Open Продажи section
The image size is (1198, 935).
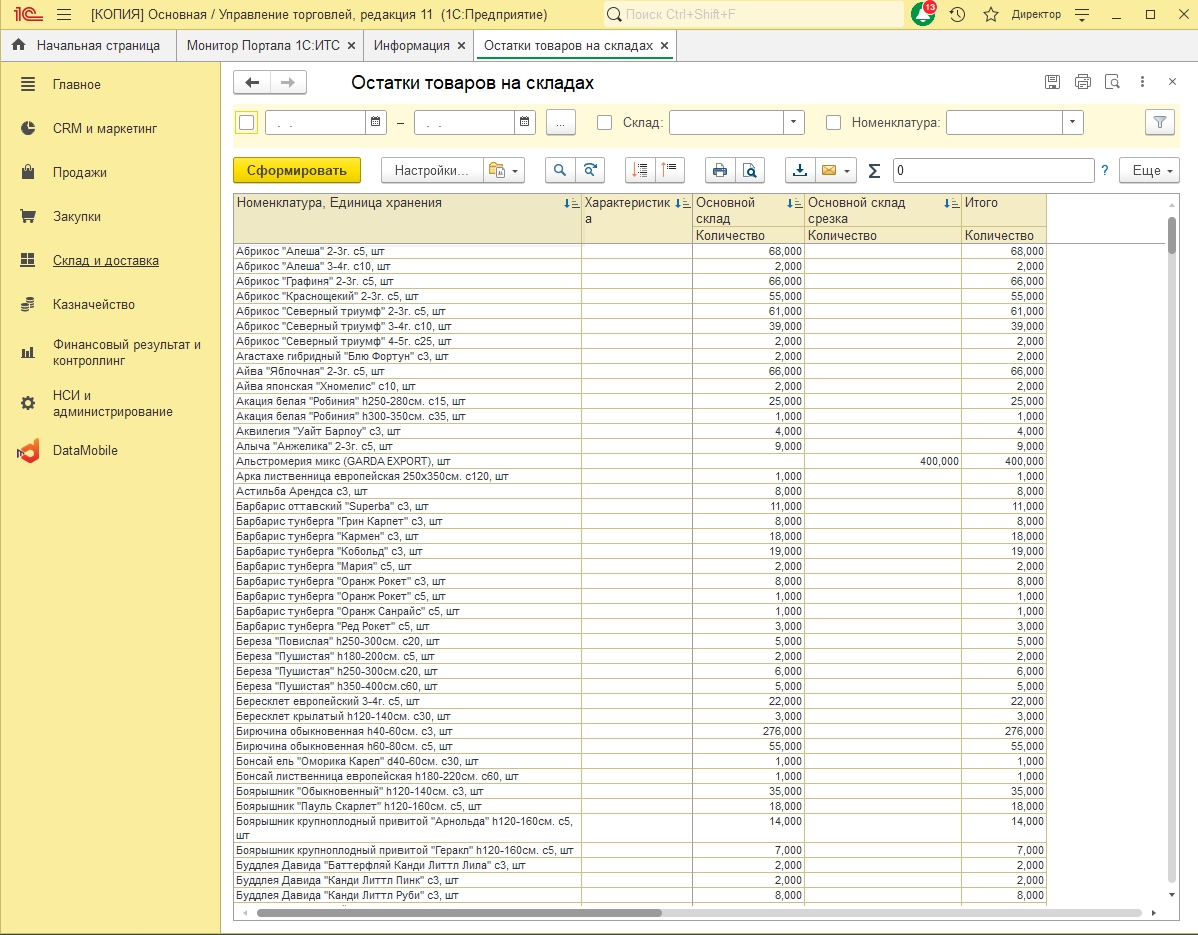79,173
